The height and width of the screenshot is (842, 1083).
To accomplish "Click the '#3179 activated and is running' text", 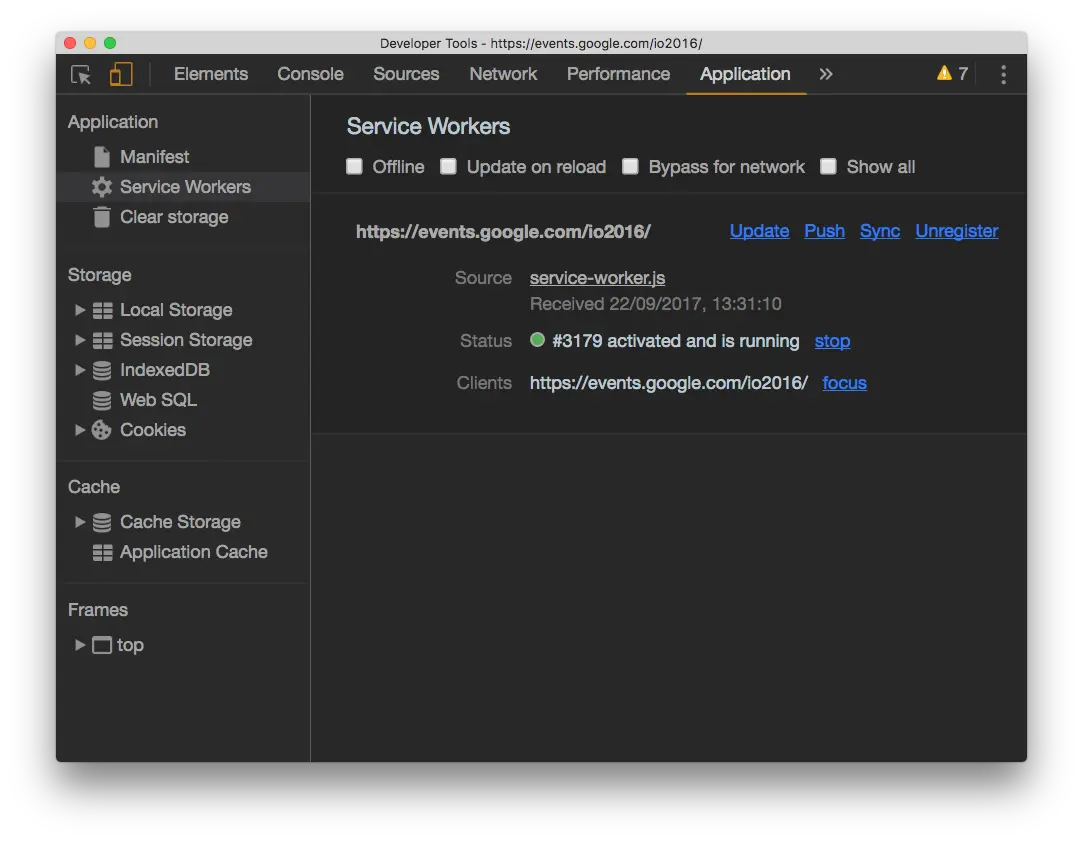I will click(675, 341).
